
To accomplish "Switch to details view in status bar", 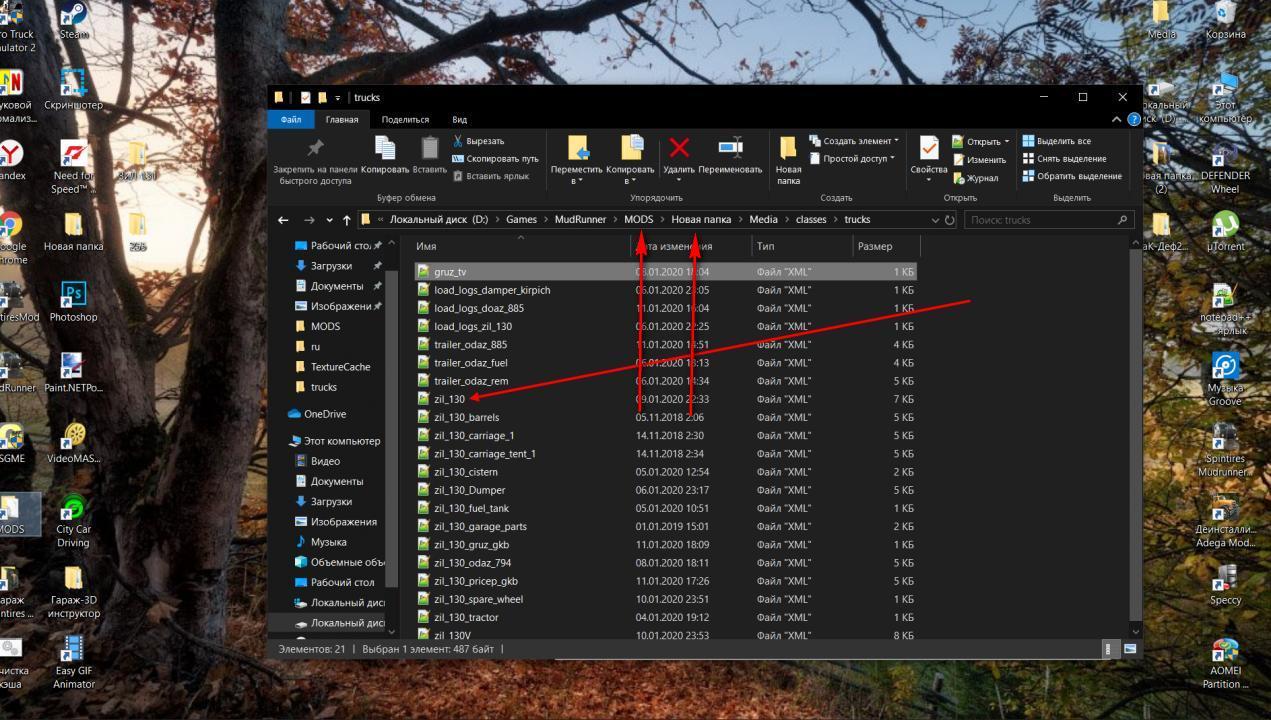I will click(x=1108, y=649).
